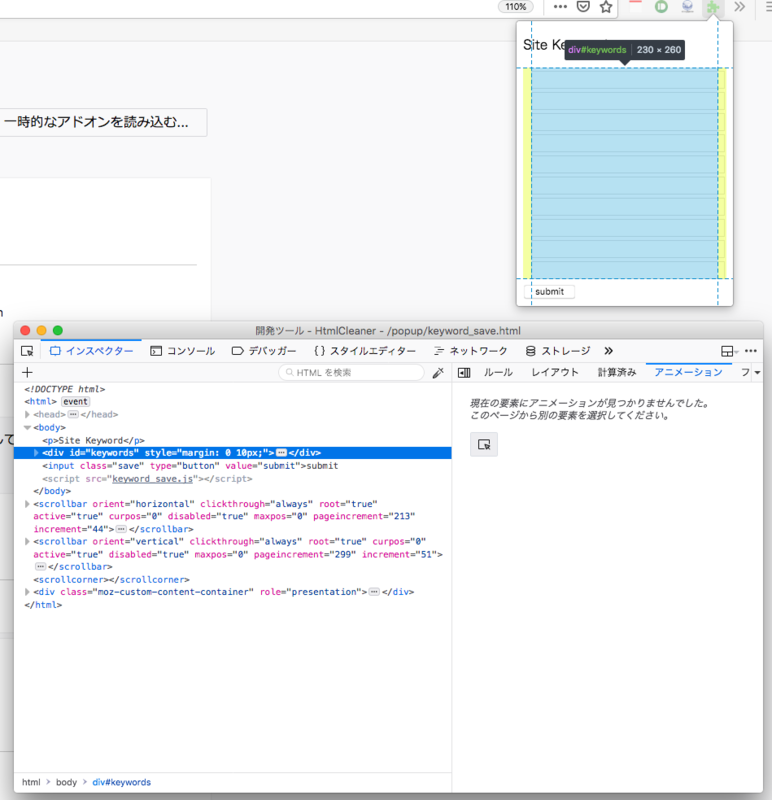Show collapsed content ellipsis of head
Viewport: 772px width, 800px height.
click(x=73, y=414)
